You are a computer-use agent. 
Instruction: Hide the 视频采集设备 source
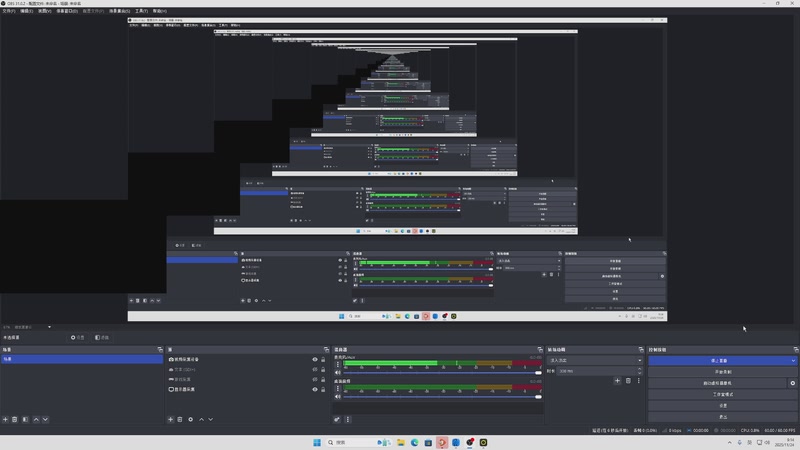coord(315,359)
